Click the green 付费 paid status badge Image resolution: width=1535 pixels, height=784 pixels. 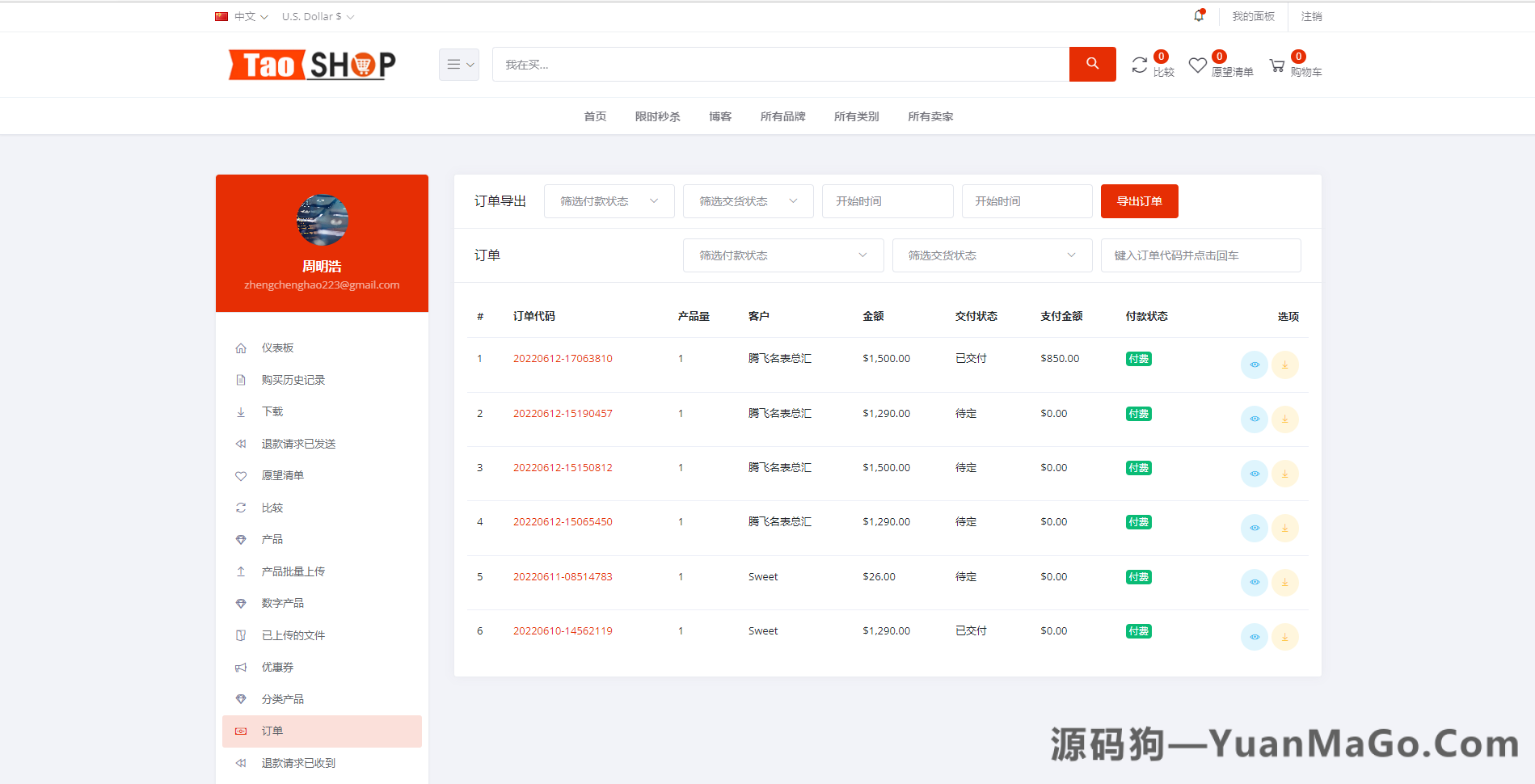pyautogui.click(x=1138, y=358)
